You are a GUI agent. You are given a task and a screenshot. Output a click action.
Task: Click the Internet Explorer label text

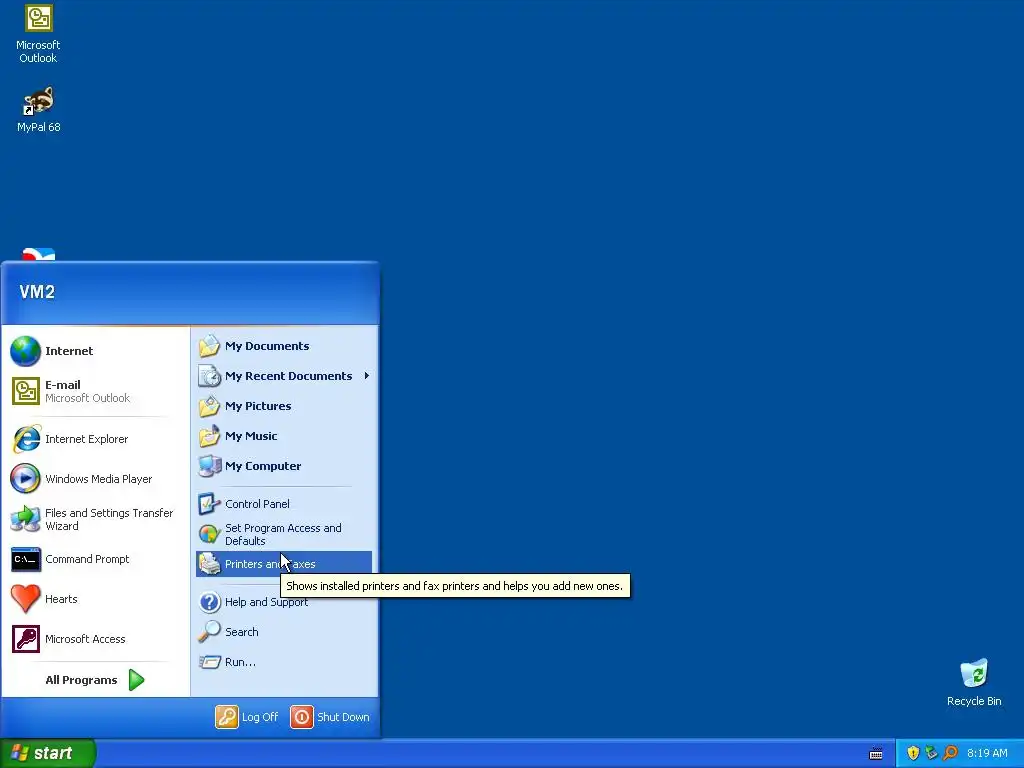click(86, 439)
